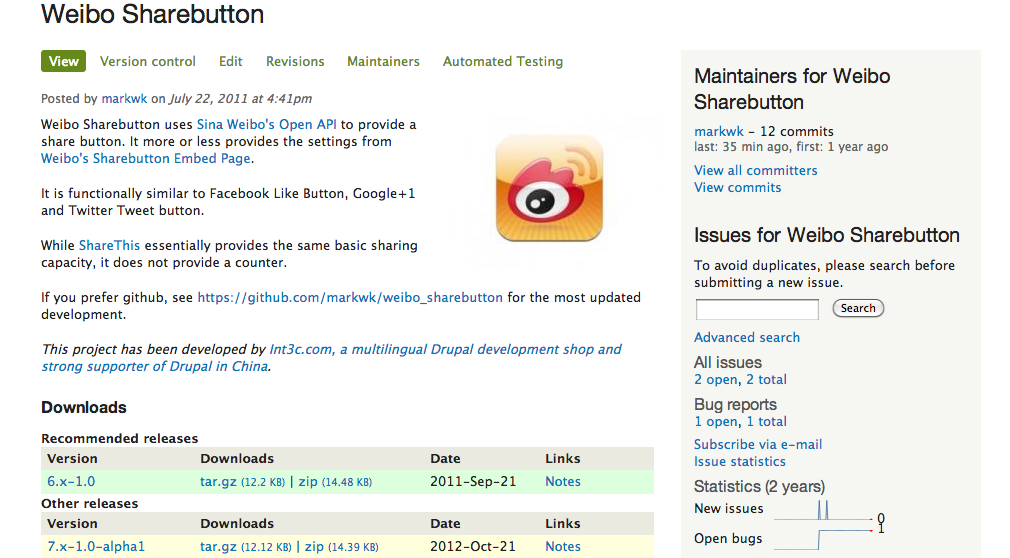Open the Issue statistics link
Screen dimensions: 1010x558
point(739,461)
